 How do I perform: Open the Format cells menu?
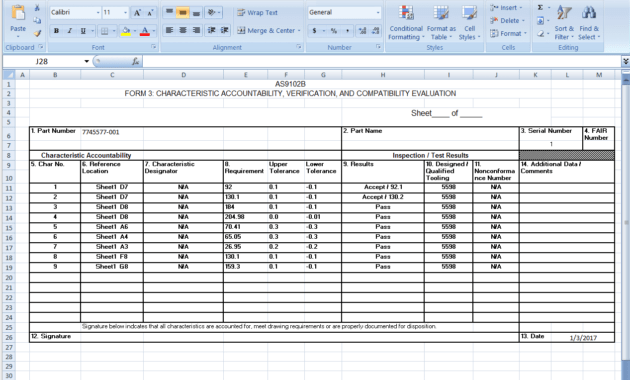(508, 34)
